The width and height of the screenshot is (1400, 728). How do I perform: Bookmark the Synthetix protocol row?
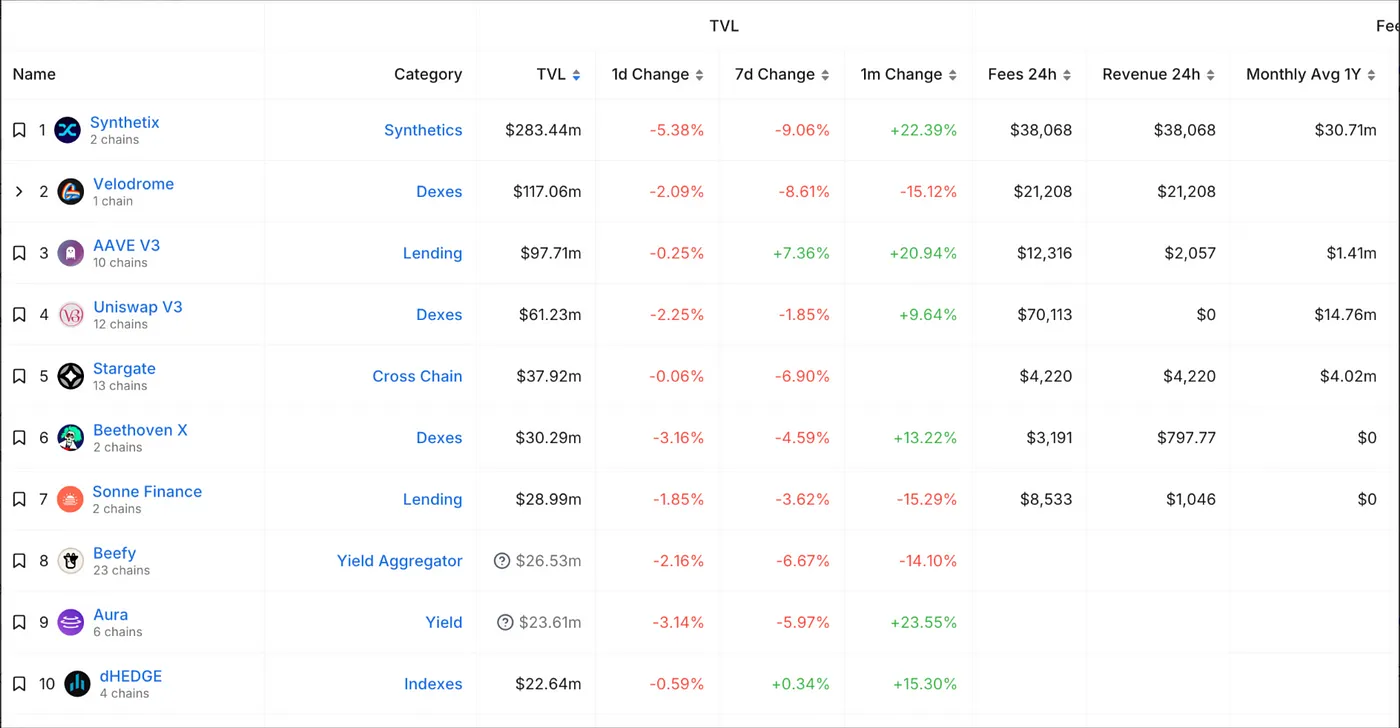coord(19,130)
